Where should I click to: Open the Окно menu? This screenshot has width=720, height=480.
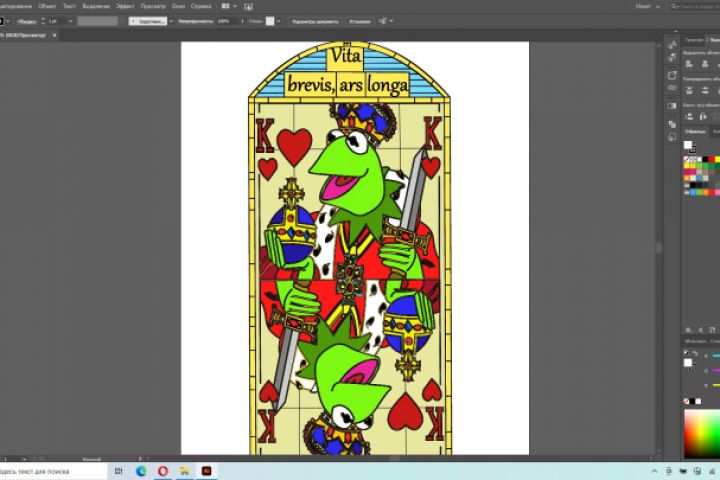point(178,6)
